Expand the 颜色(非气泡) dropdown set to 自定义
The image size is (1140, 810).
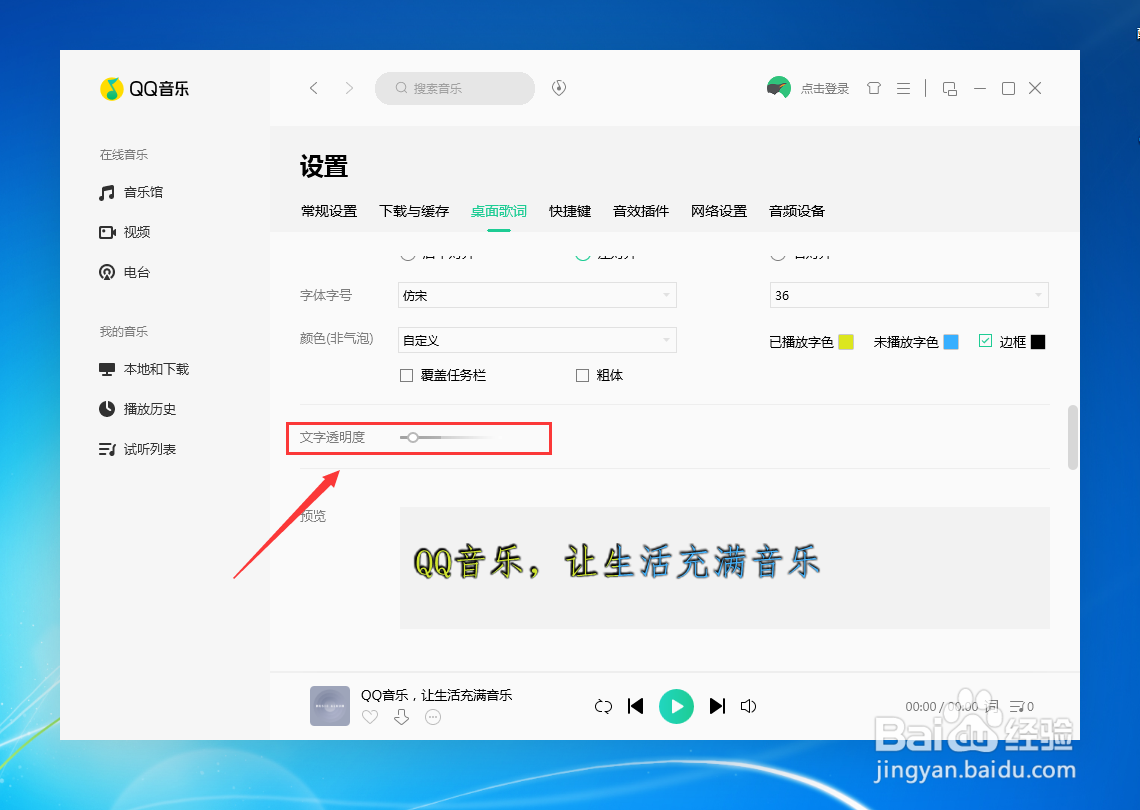click(x=537, y=341)
